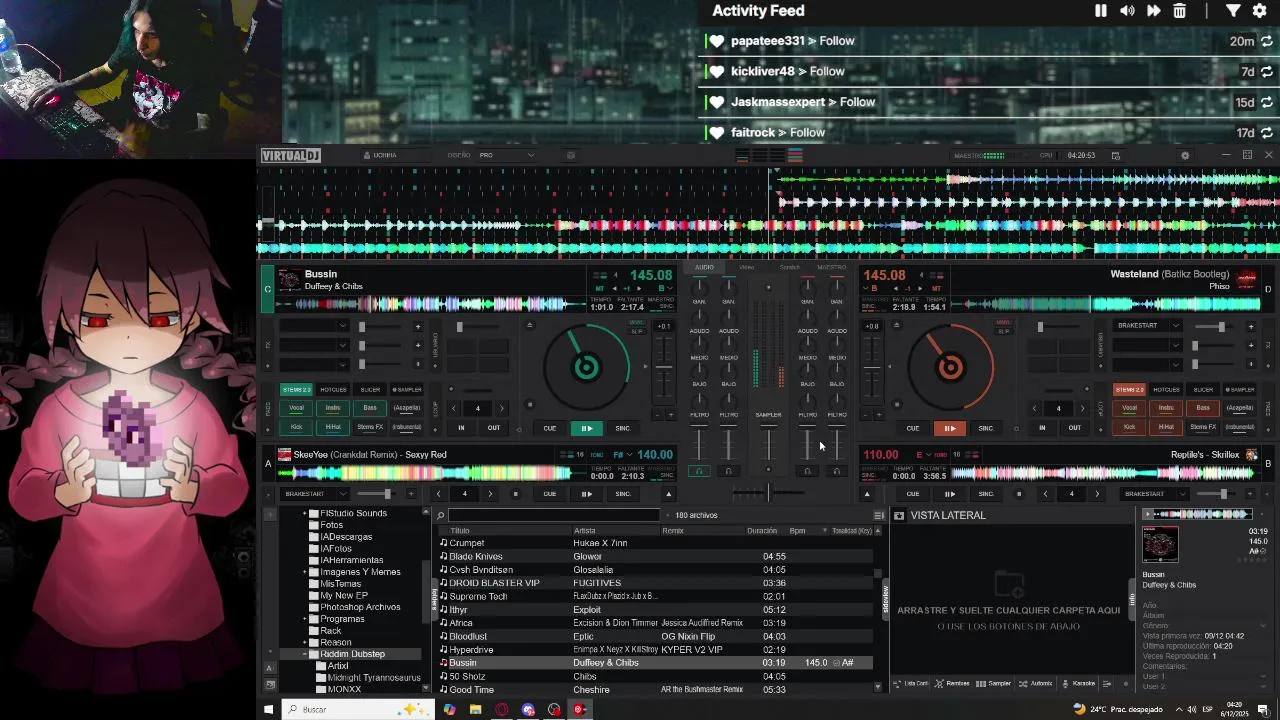The image size is (1280, 720).
Task: Toggle the Kick stem pad on Bussin deck
Action: [x=296, y=427]
